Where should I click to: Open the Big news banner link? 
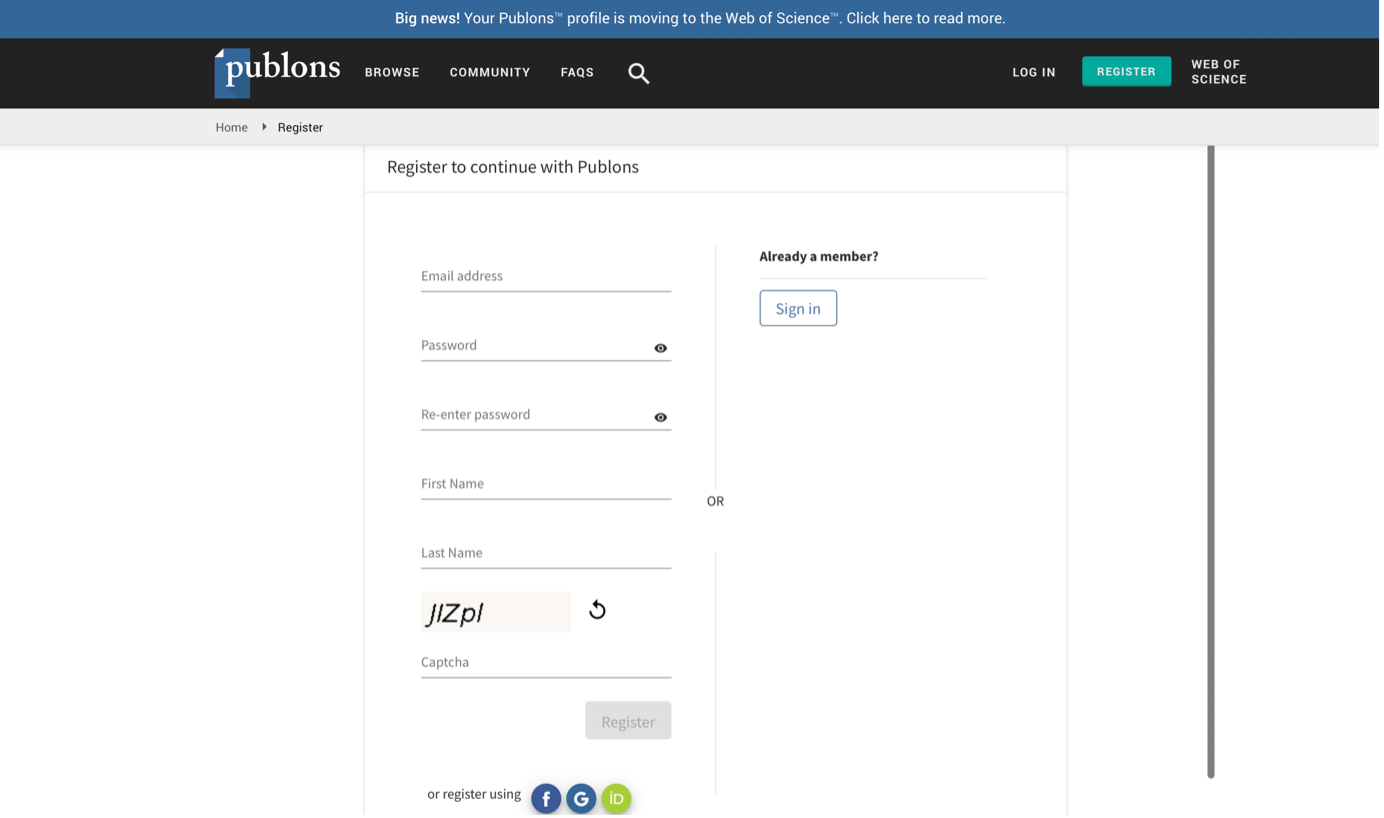702,19
